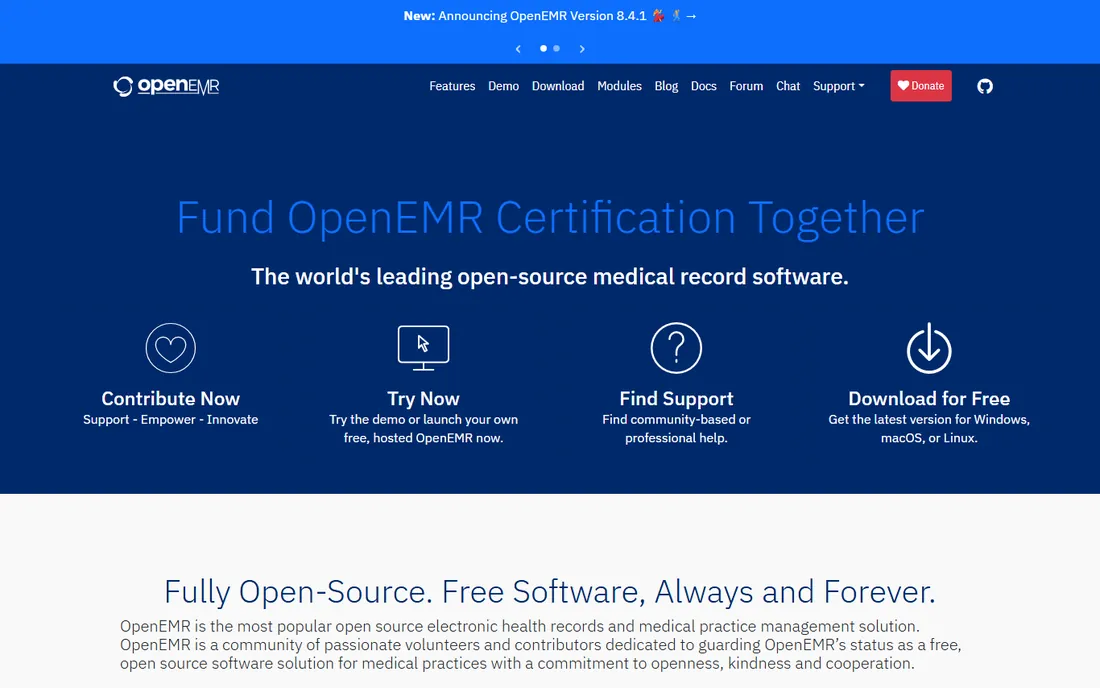Click the Contribute Now heading
This screenshot has height=688, width=1100.
(170, 398)
